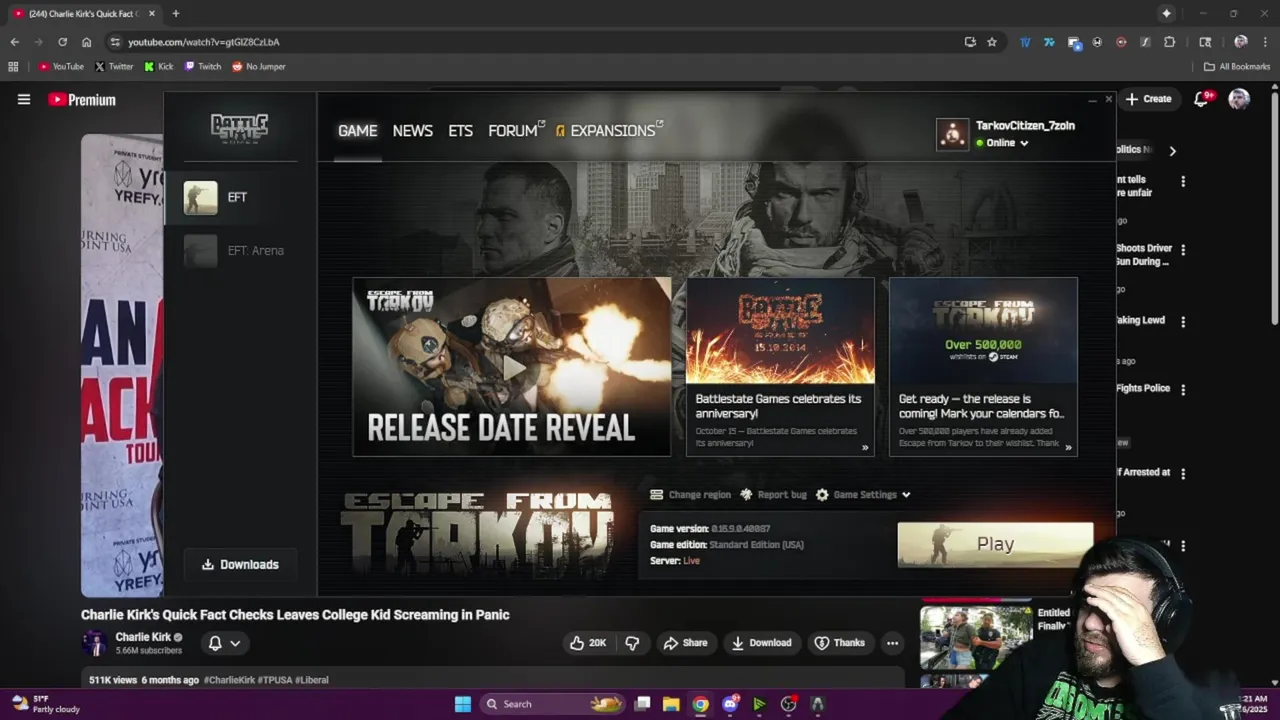Minimize the Battlestate launcher window
The height and width of the screenshot is (720, 1280).
(1092, 100)
